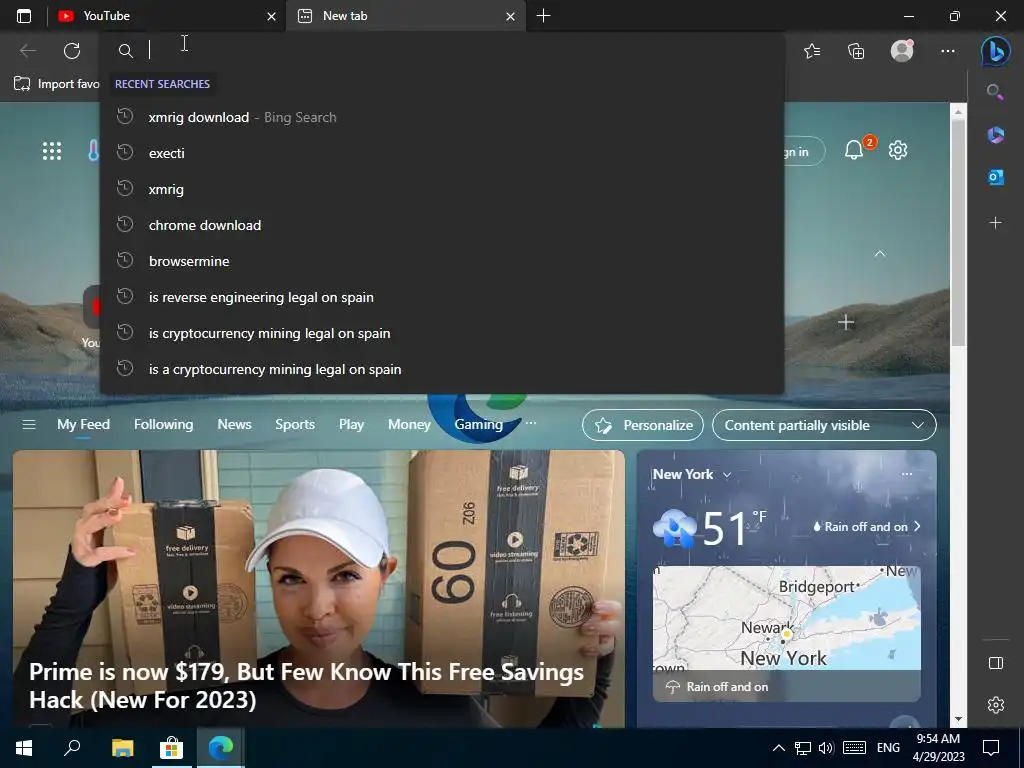Open weather card more options
The height and width of the screenshot is (768, 1024).
pyautogui.click(x=906, y=474)
